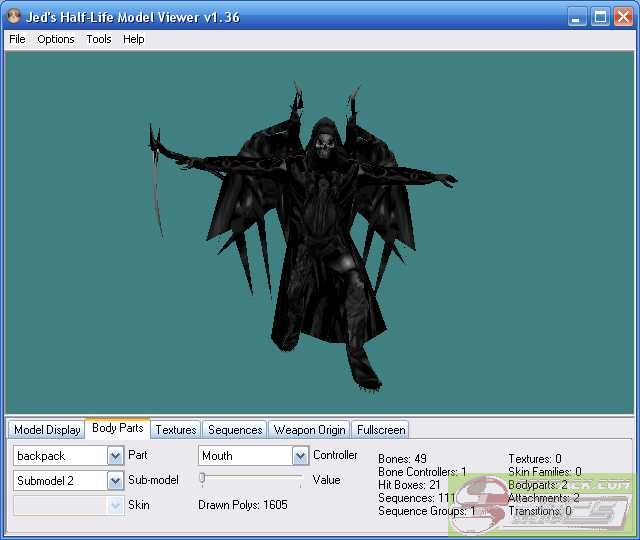640x540 pixels.
Task: Switch to the Textures tab
Action: click(176, 430)
